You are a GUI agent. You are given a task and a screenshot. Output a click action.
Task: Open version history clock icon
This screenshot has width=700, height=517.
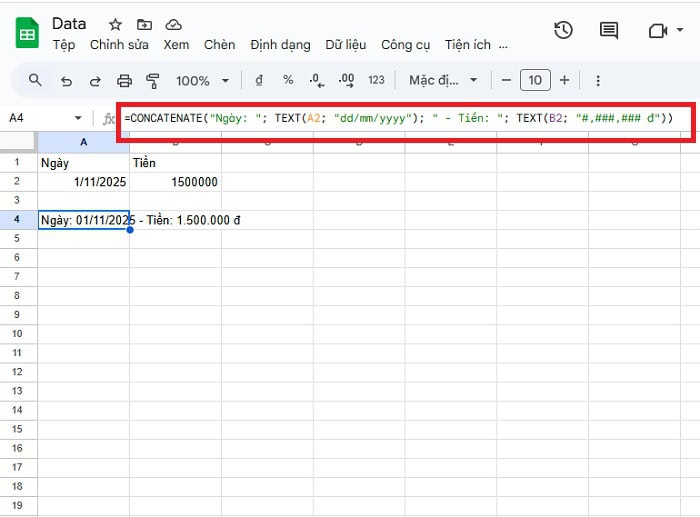pos(563,31)
